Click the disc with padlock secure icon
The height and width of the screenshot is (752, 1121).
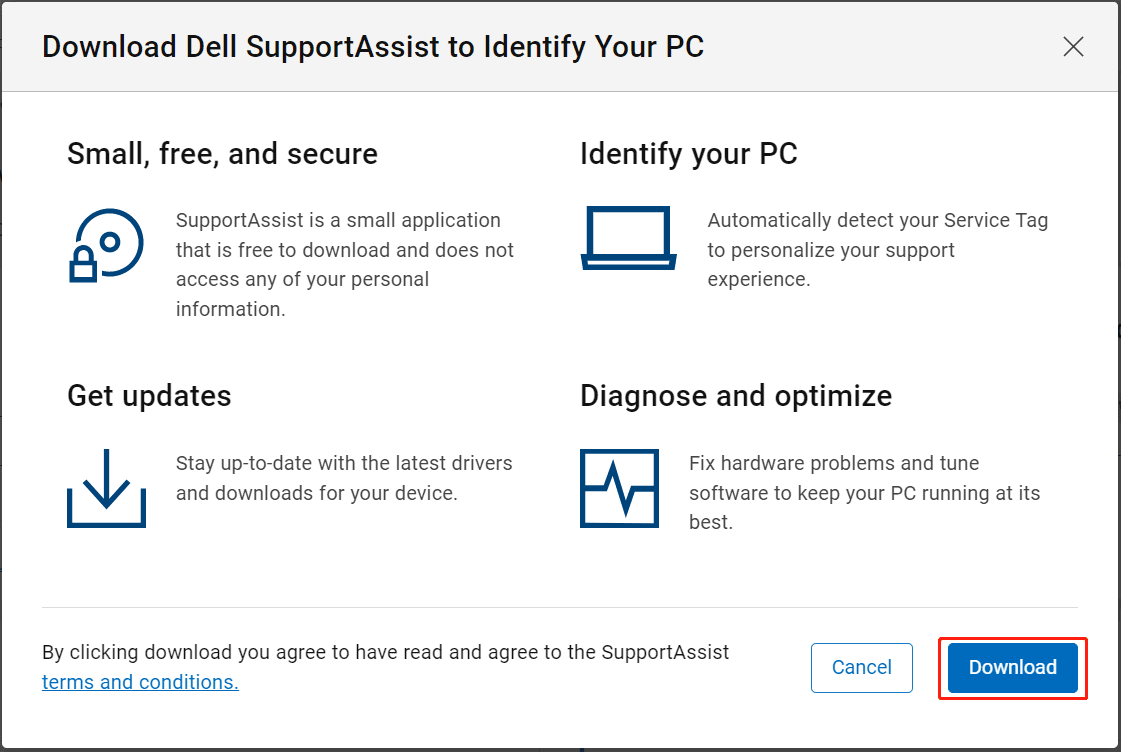pyautogui.click(x=106, y=244)
